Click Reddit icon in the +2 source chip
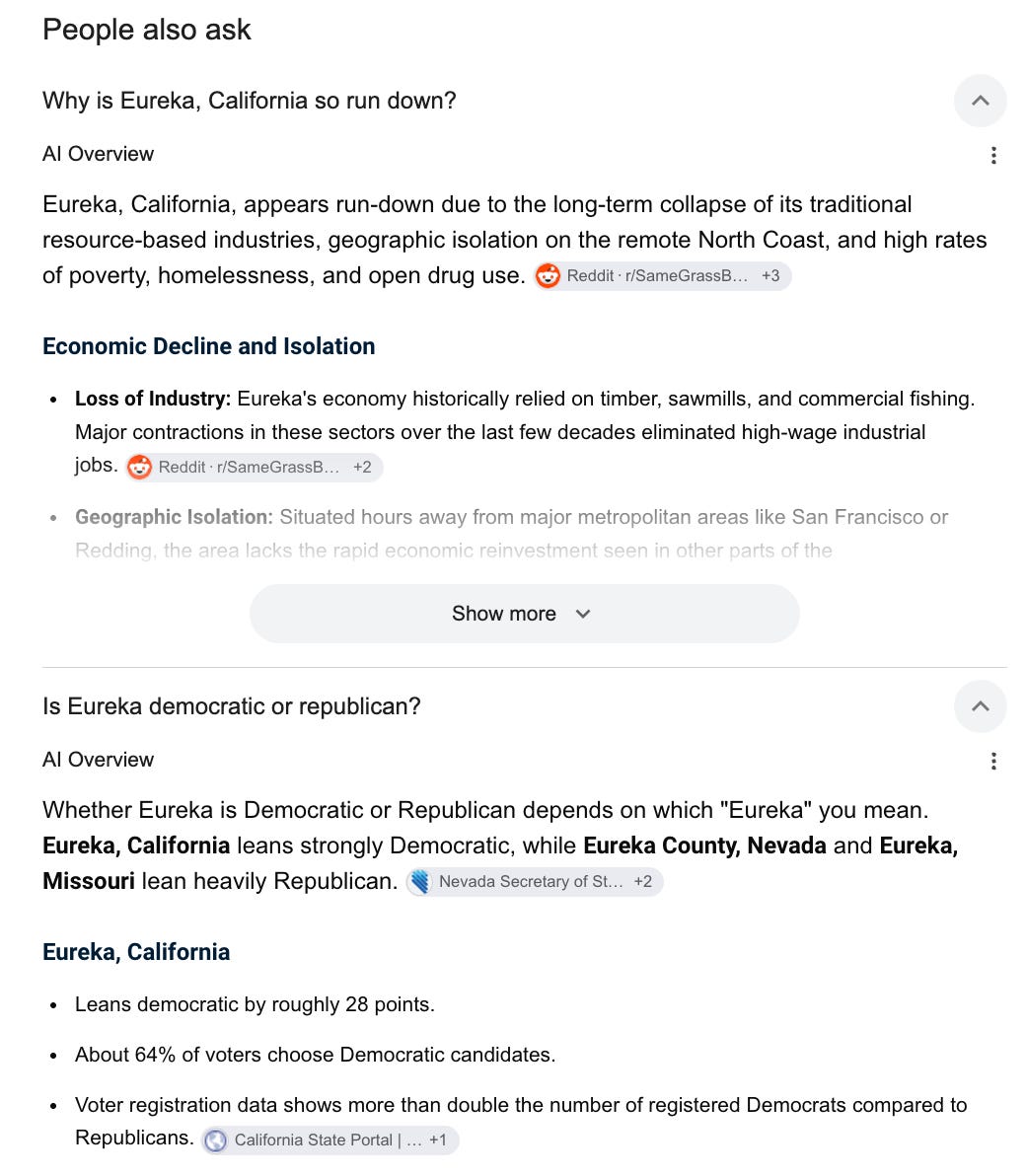The image size is (1026, 1176). pyautogui.click(x=139, y=468)
